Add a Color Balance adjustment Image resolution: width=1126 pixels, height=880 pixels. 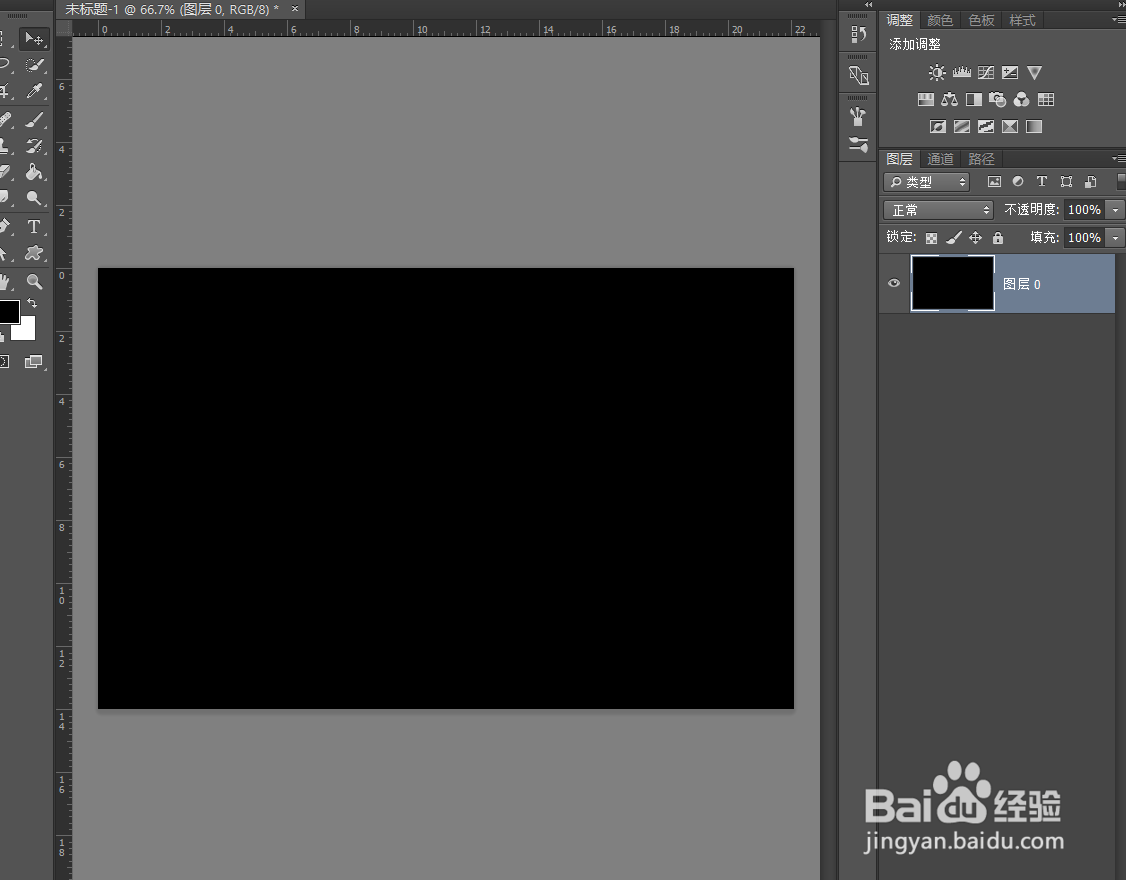949,99
